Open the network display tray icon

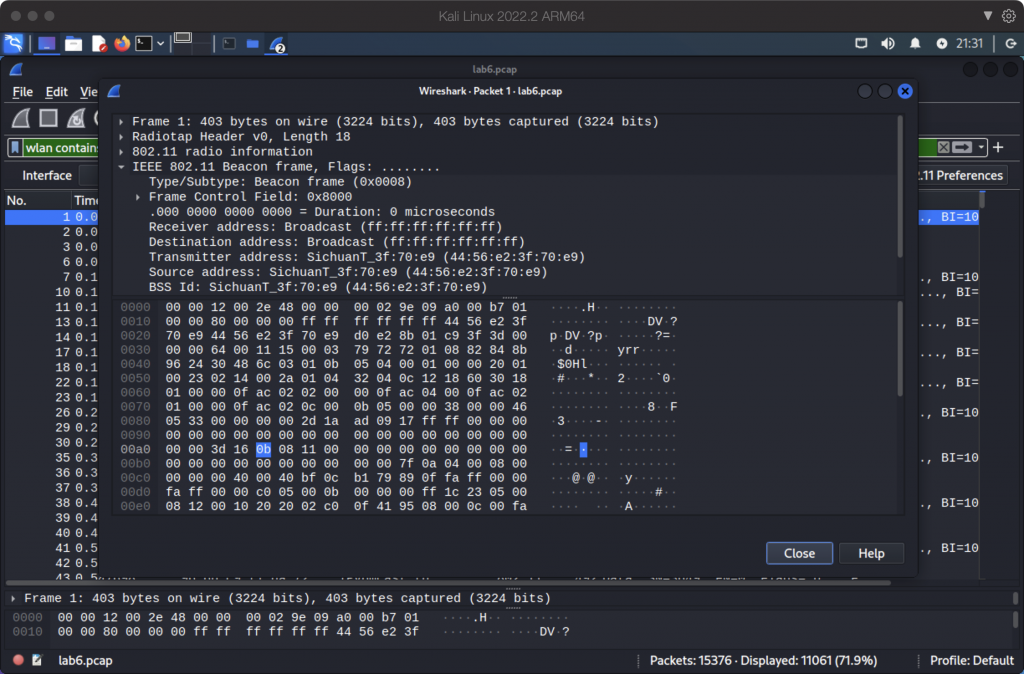pyautogui.click(x=861, y=44)
